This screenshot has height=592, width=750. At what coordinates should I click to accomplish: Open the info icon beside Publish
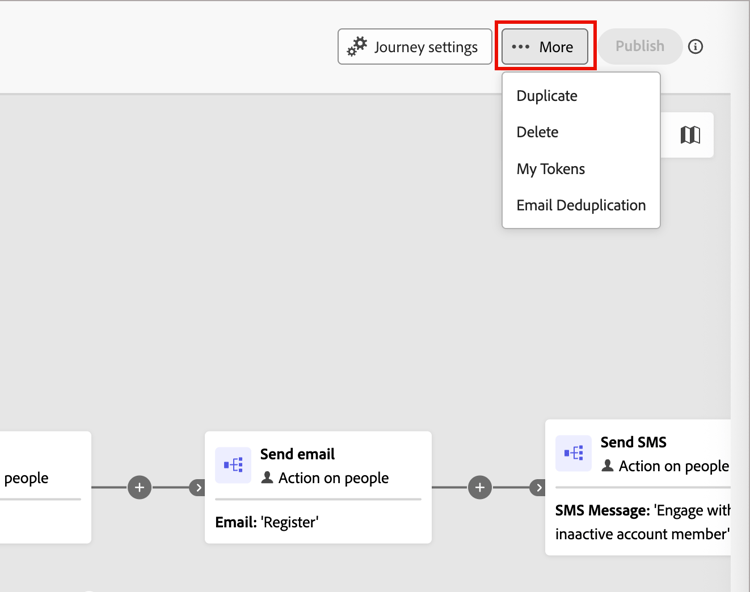tap(695, 46)
